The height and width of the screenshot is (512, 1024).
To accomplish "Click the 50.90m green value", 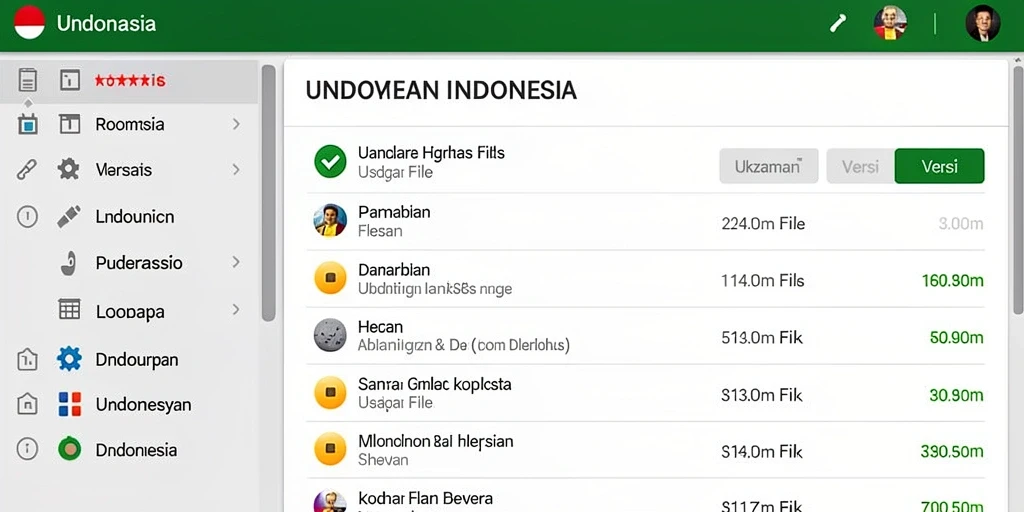I will click(x=957, y=338).
